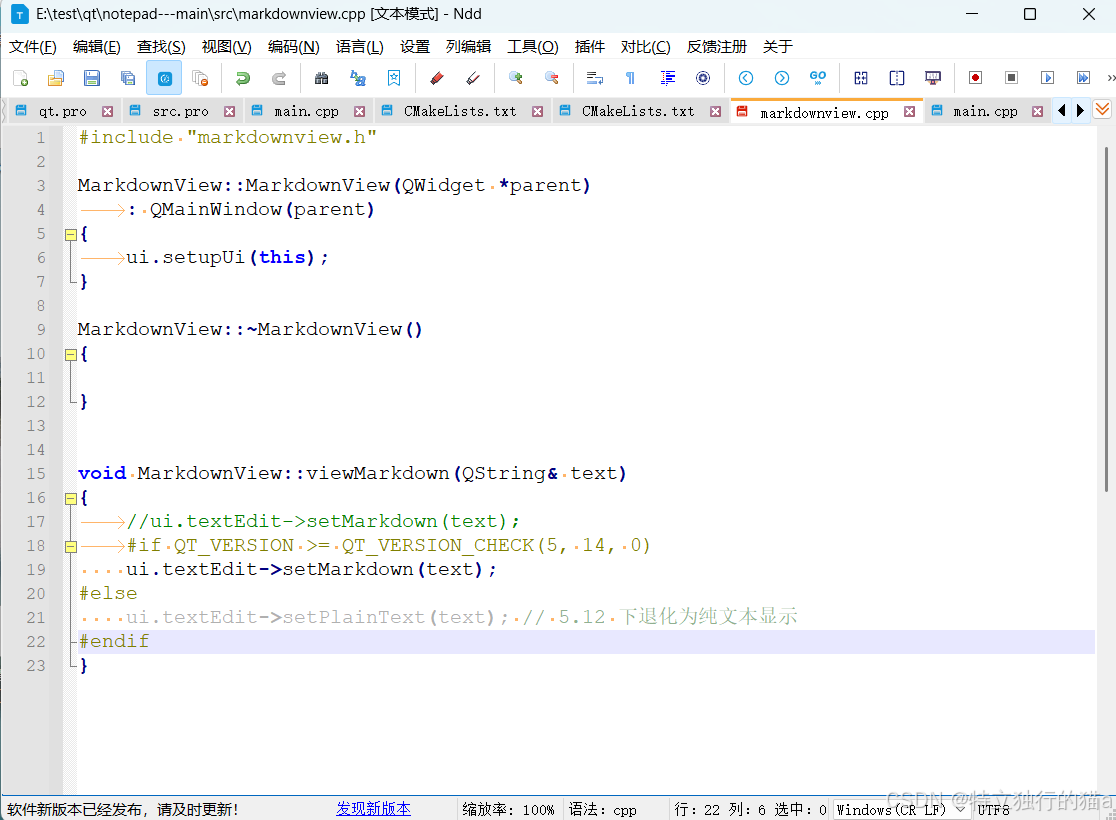Open the 关于 menu
Screen dimensions: 1116x820
point(778,47)
